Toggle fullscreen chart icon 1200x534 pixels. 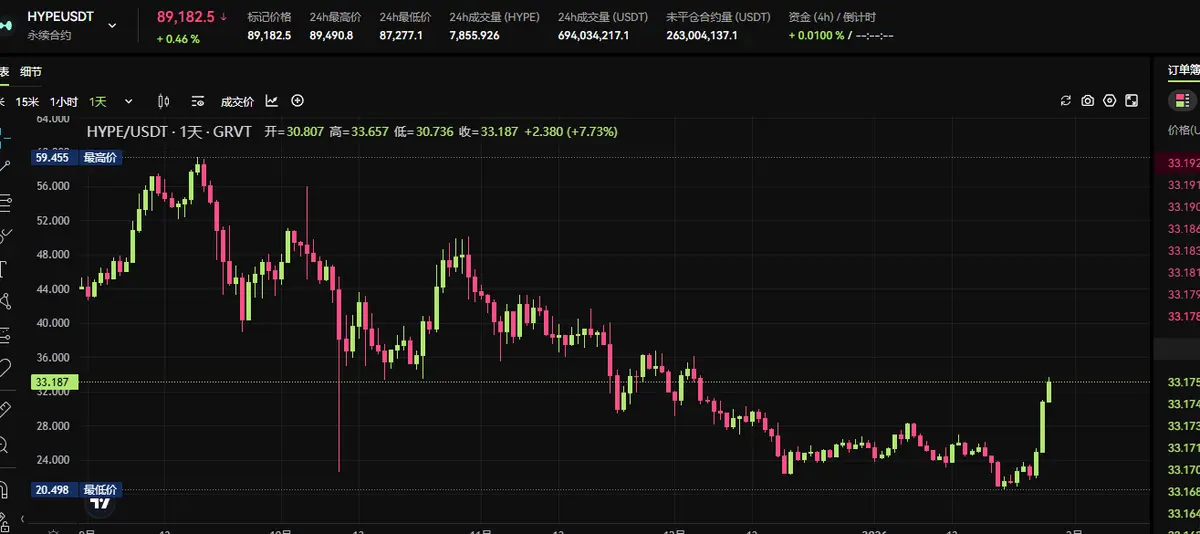(1132, 101)
